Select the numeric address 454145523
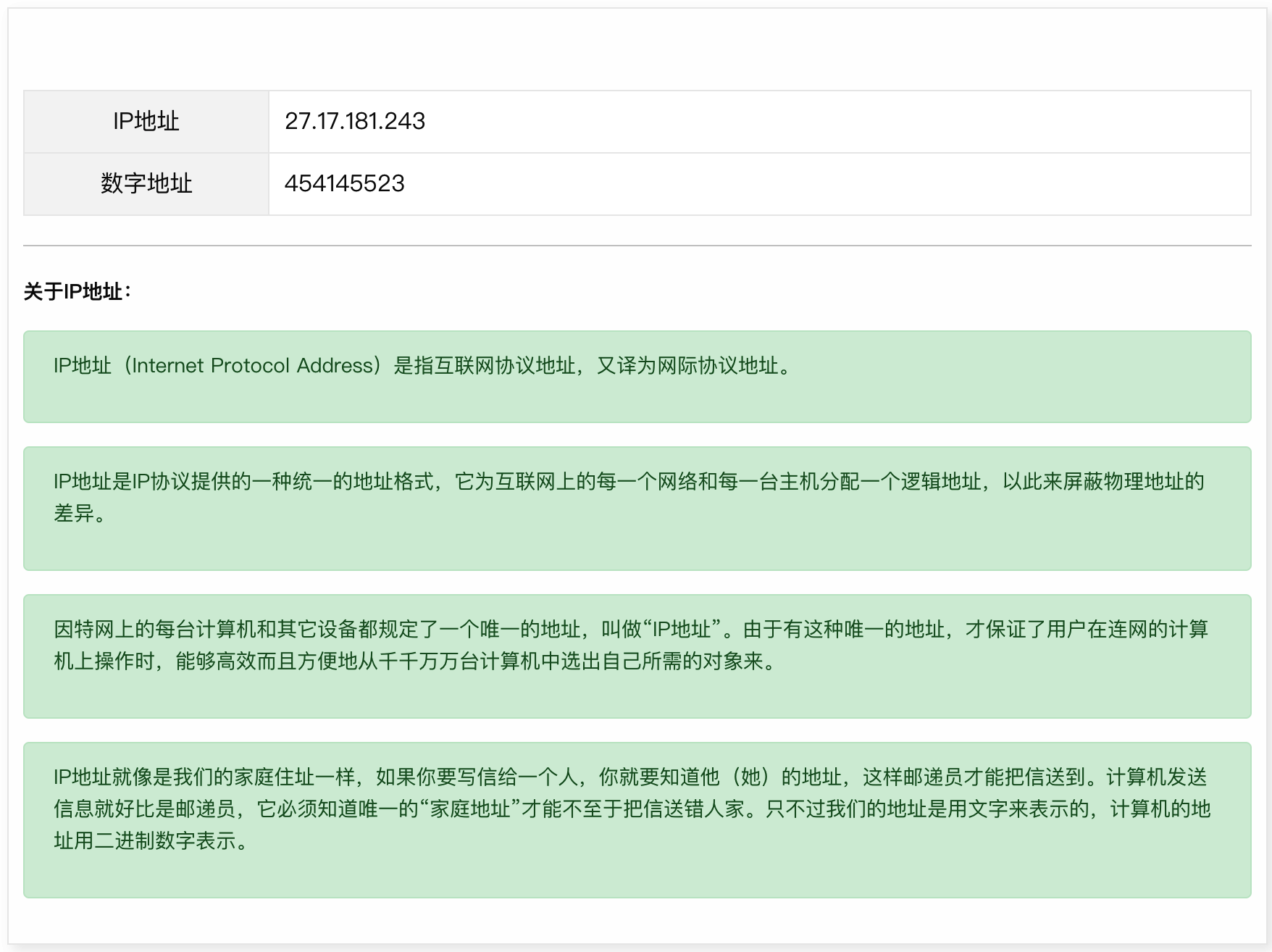The image size is (1272, 952). [344, 183]
